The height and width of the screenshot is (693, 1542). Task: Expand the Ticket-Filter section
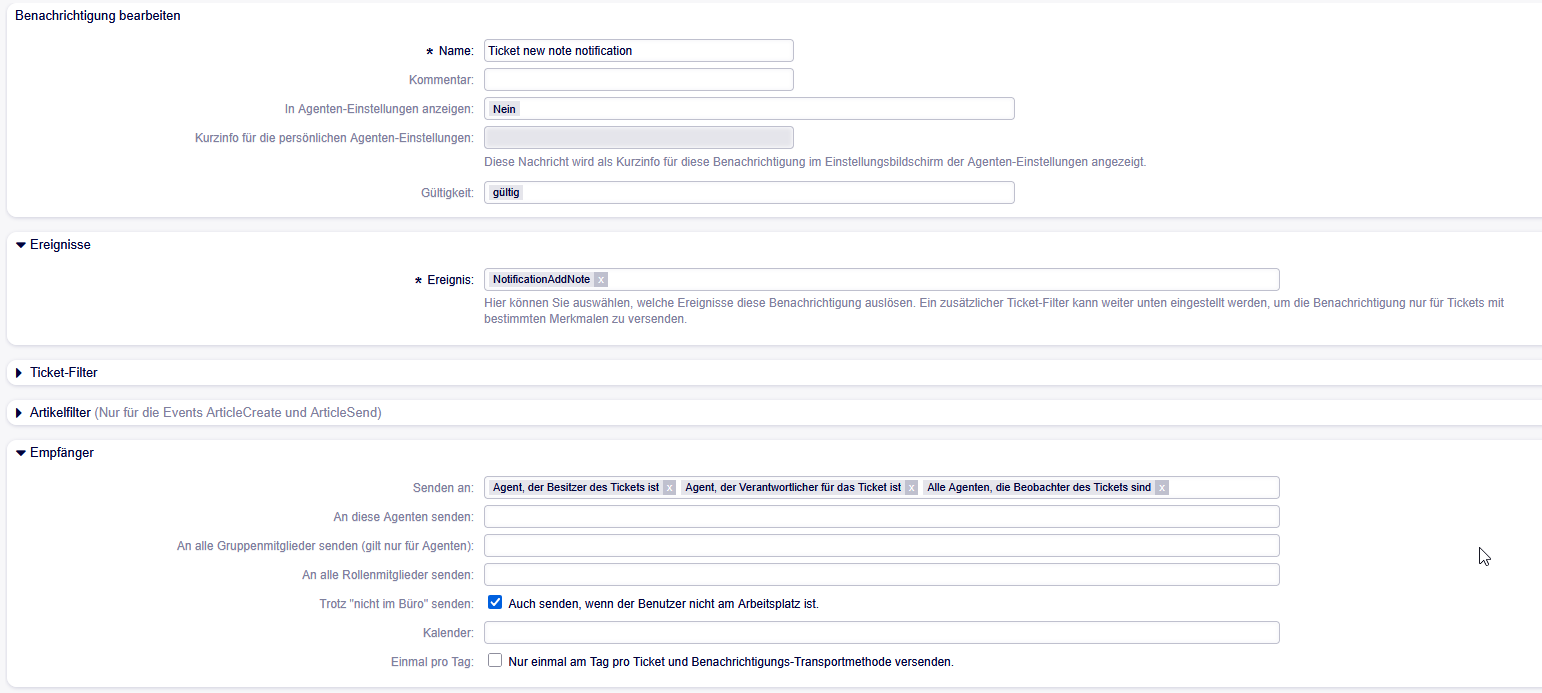[20, 373]
